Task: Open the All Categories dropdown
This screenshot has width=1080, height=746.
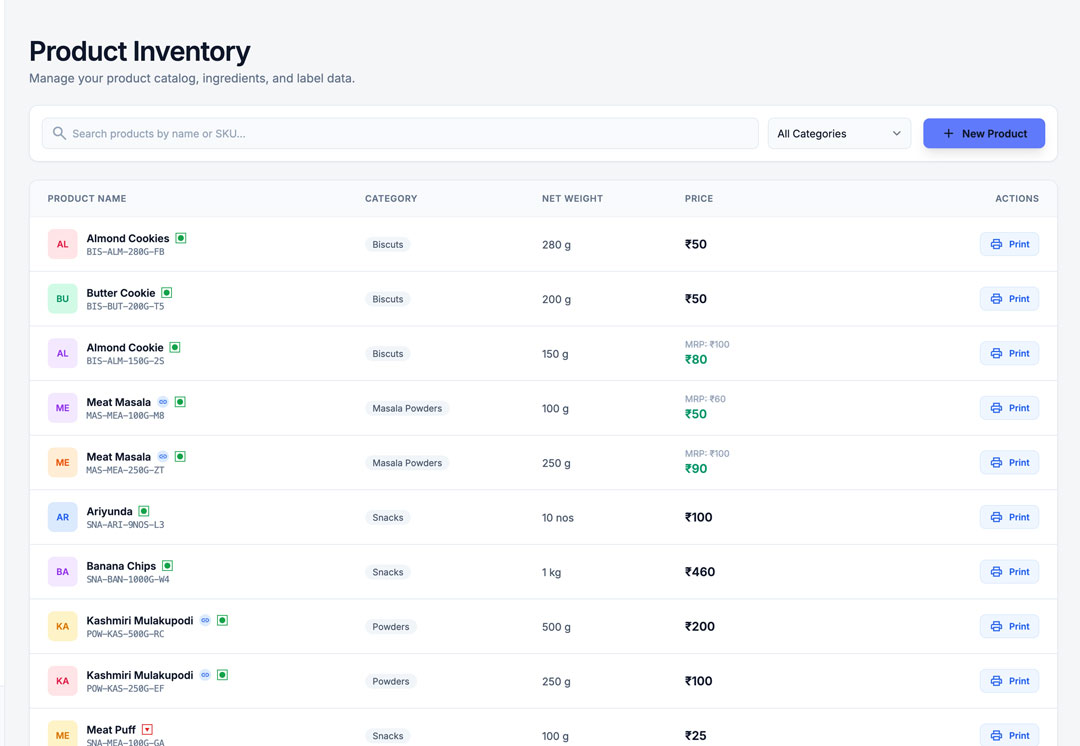Action: [838, 133]
